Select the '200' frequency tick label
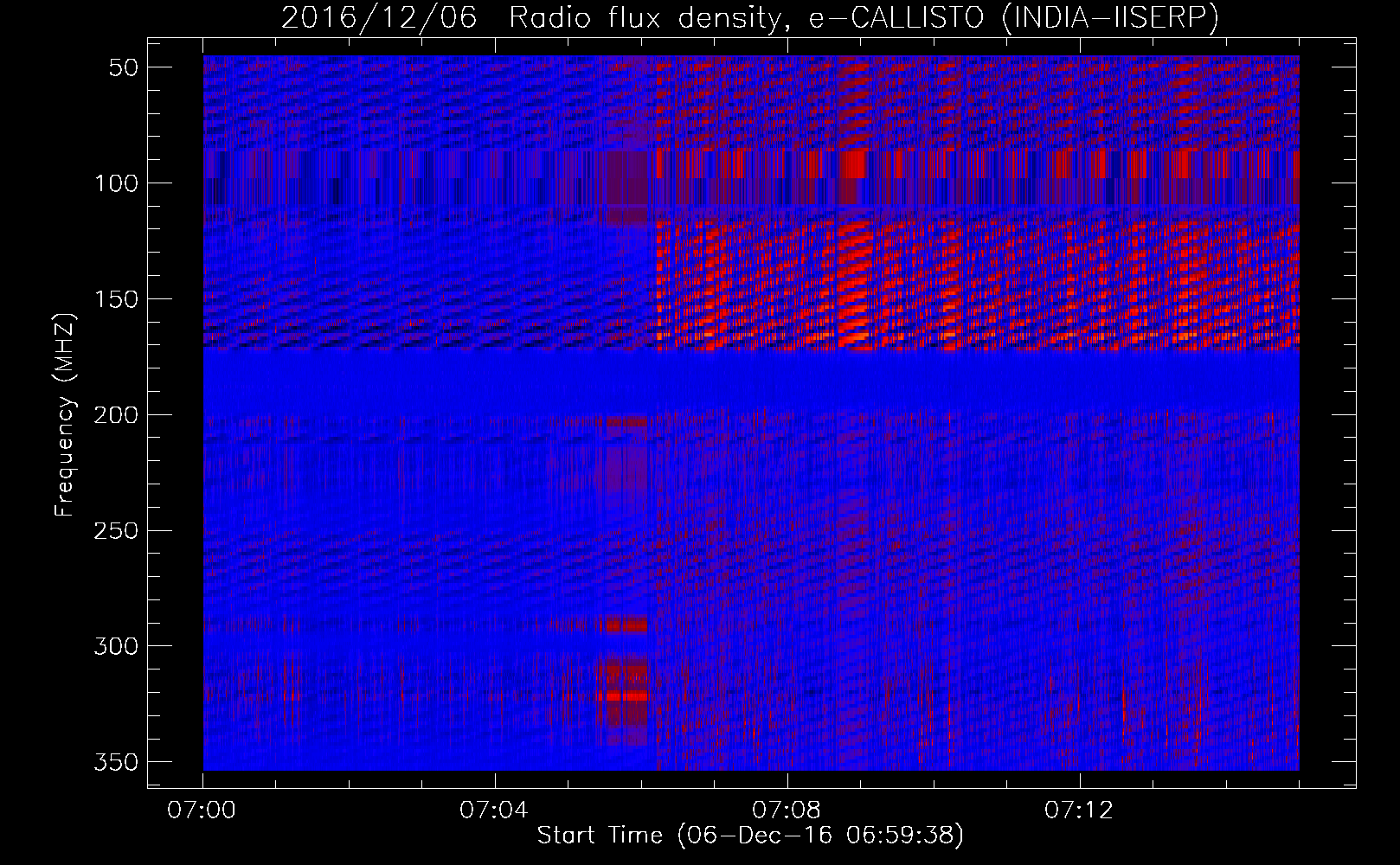The width and height of the screenshot is (1400, 865). click(116, 415)
